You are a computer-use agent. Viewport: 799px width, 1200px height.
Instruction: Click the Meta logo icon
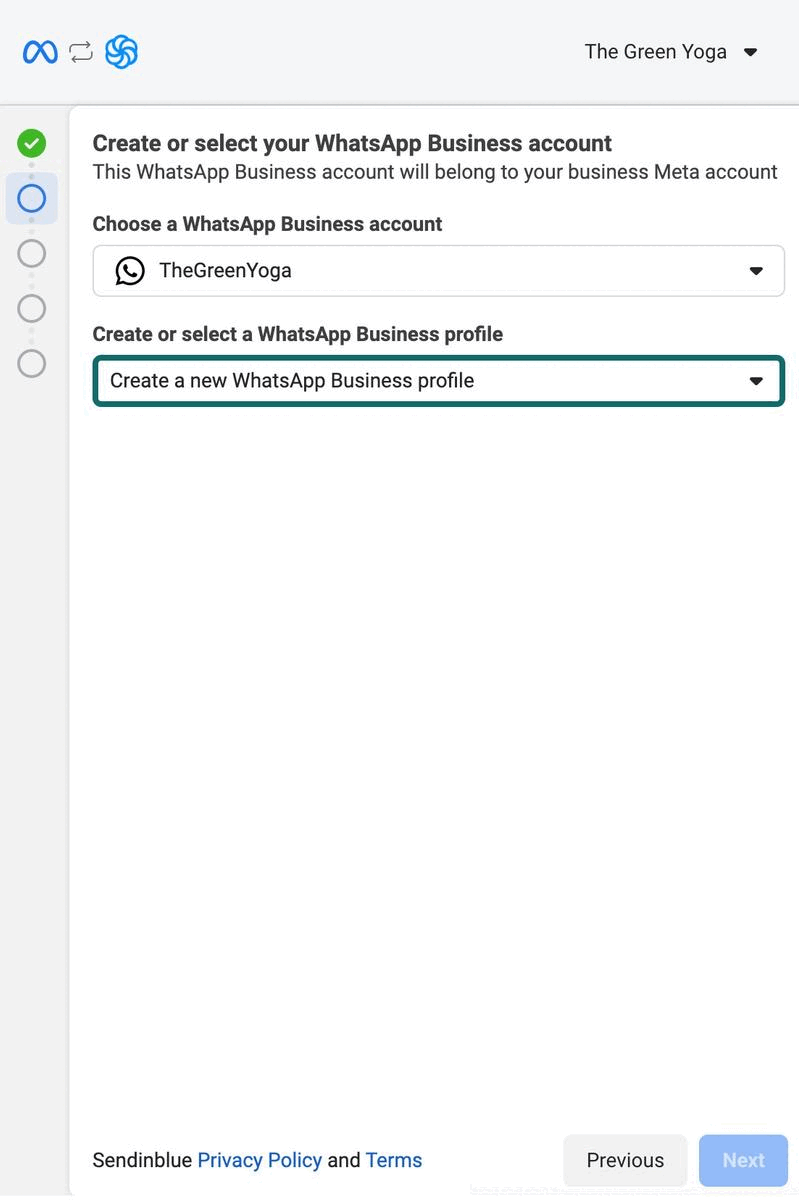[x=40, y=52]
